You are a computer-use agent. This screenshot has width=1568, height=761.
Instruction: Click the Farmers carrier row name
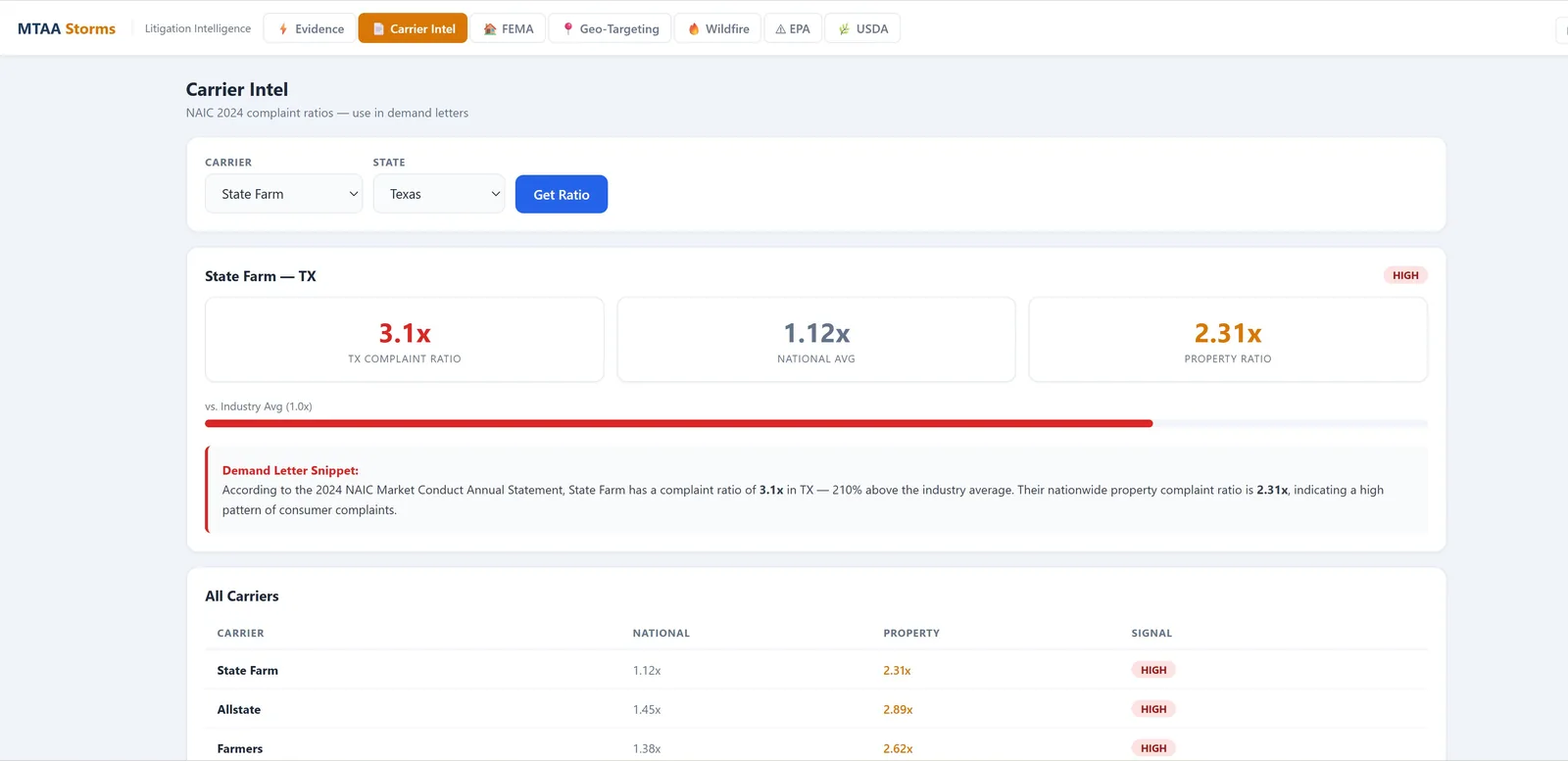[x=240, y=748]
